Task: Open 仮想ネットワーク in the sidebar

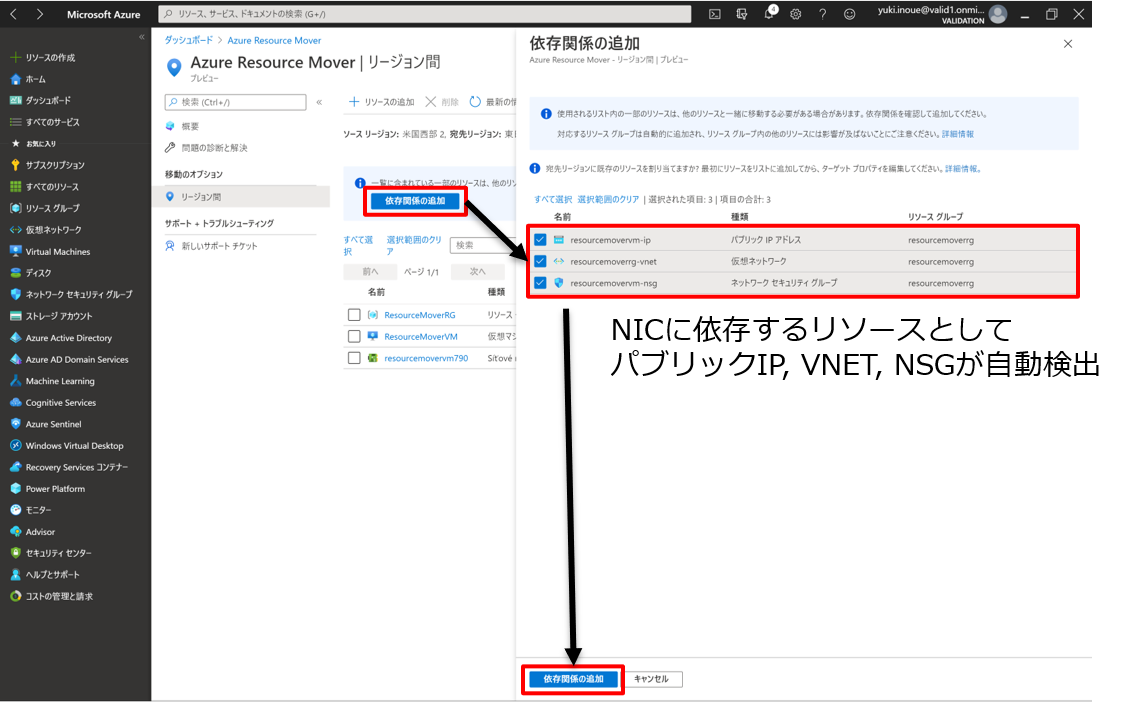Action: (47, 230)
